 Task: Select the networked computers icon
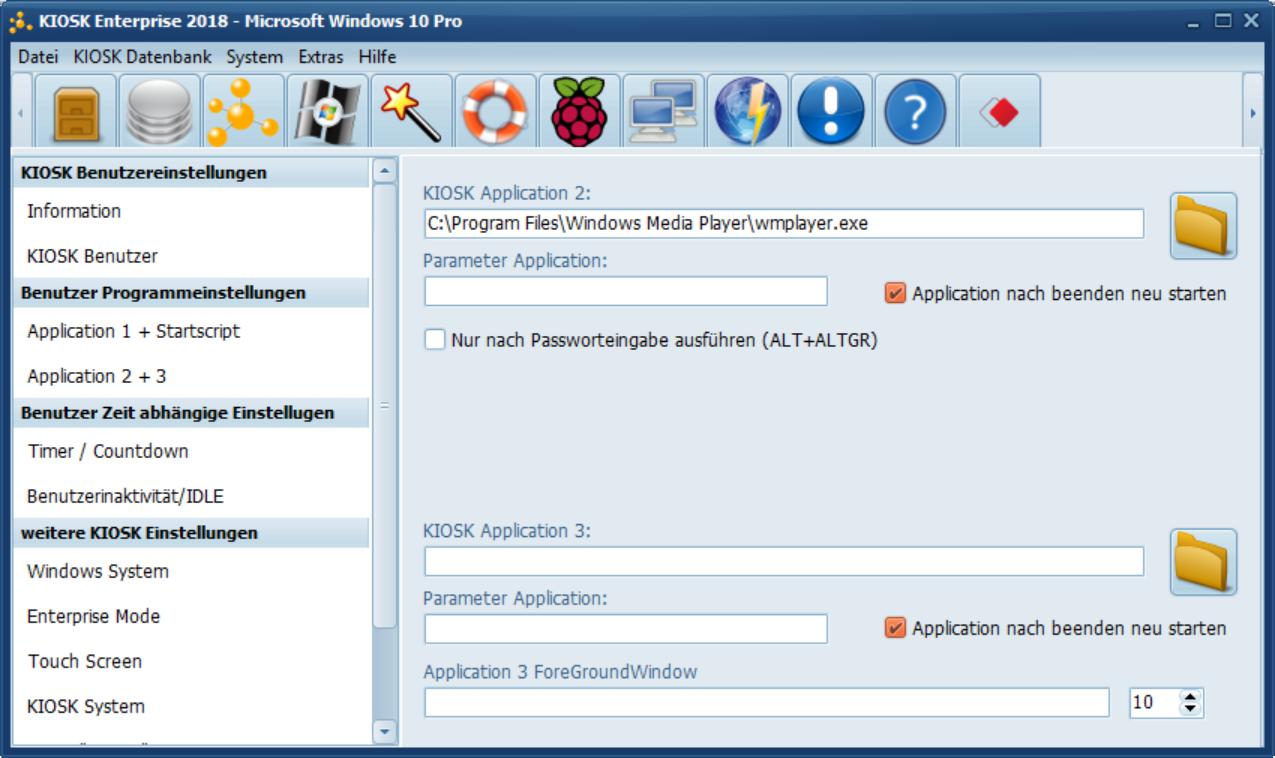pyautogui.click(x=664, y=111)
